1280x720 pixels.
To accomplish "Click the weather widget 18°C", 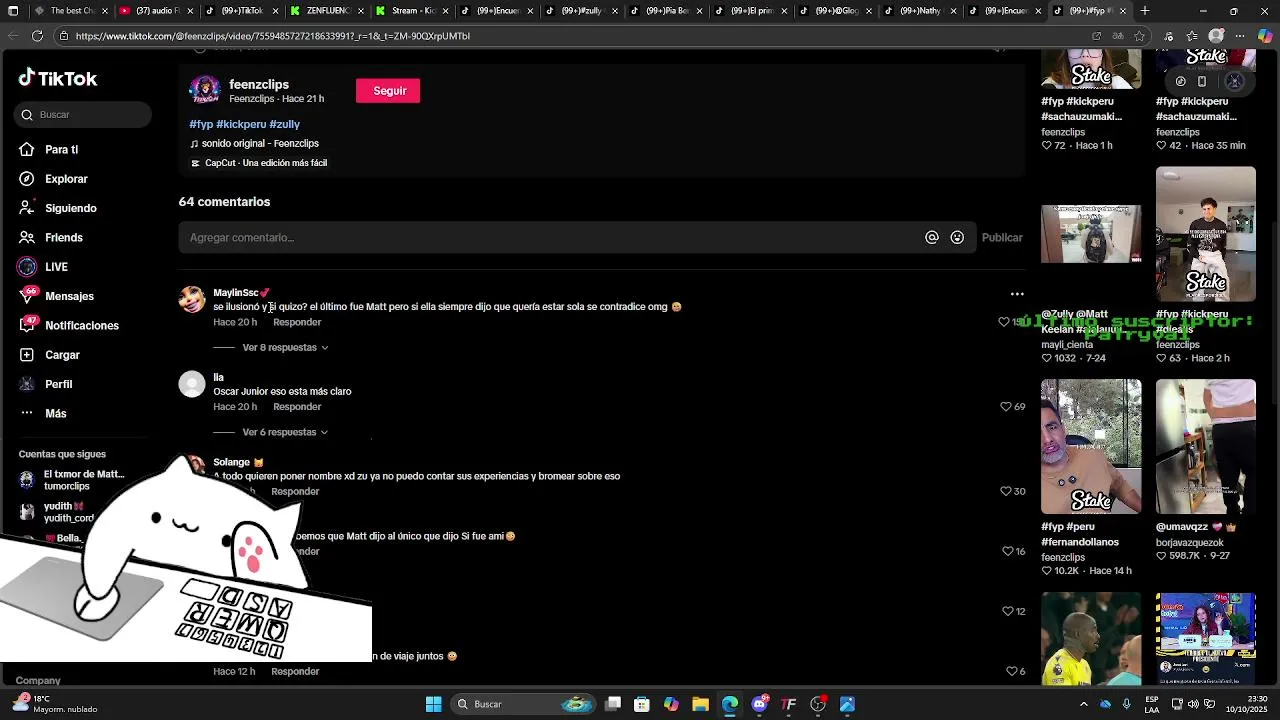I will tap(55, 704).
